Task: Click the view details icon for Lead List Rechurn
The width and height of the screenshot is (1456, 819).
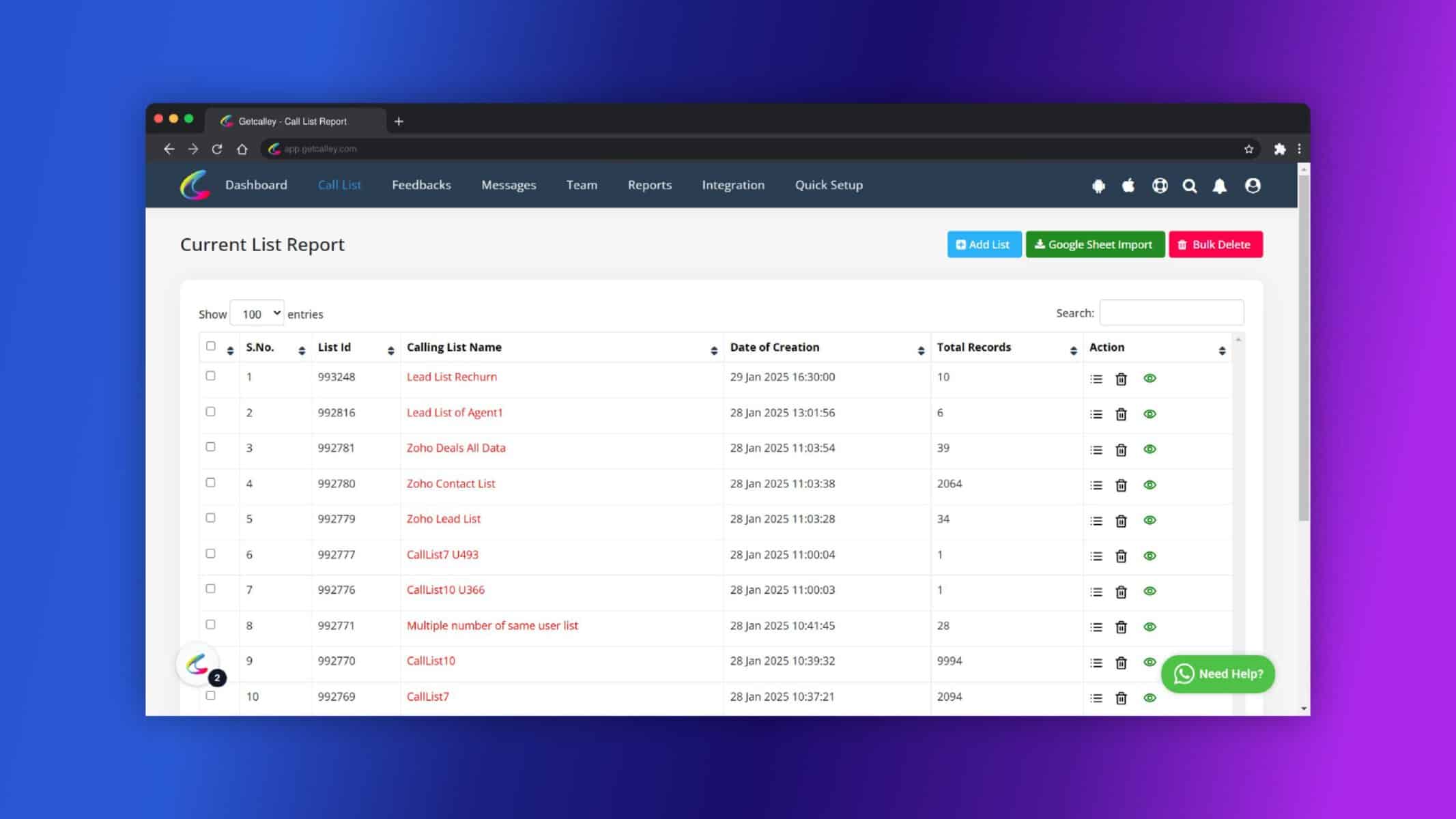Action: [x=1149, y=378]
